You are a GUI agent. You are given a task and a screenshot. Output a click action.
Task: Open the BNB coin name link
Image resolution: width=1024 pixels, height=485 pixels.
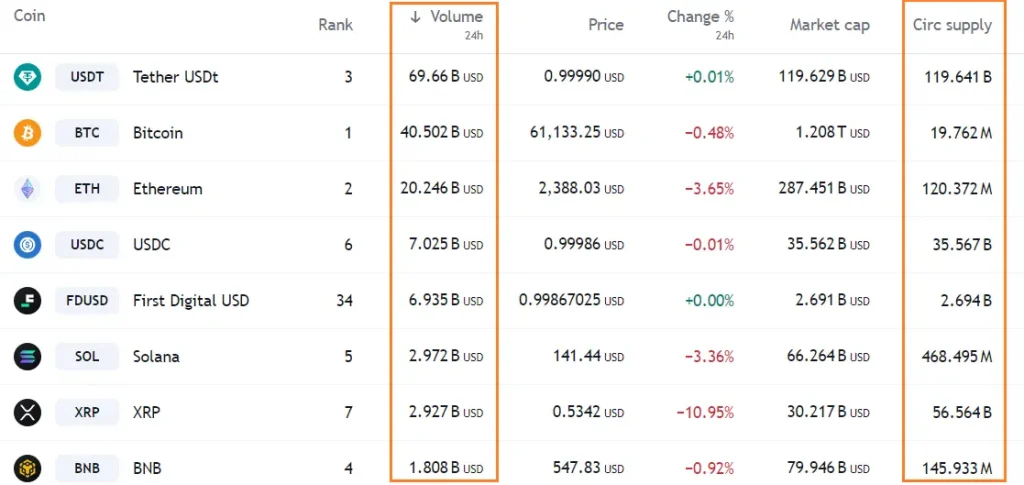147,468
